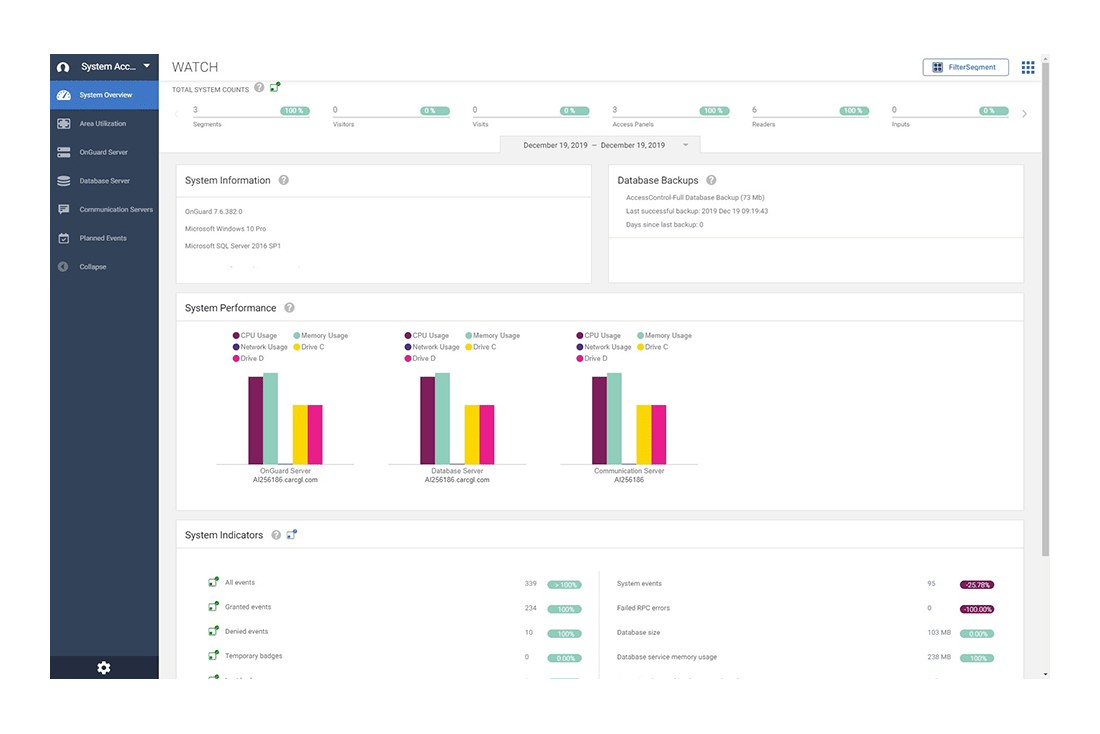Toggle CPU Usage legend in OnGuard Server chart
The width and height of the screenshot is (1100, 734).
pyautogui.click(x=255, y=336)
